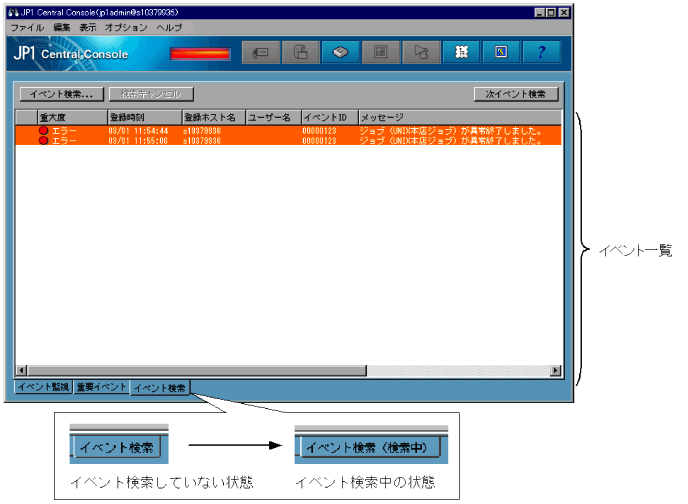This screenshot has height=504, width=688.
Task: Click the 重大度 column header
Action: (x=73, y=118)
